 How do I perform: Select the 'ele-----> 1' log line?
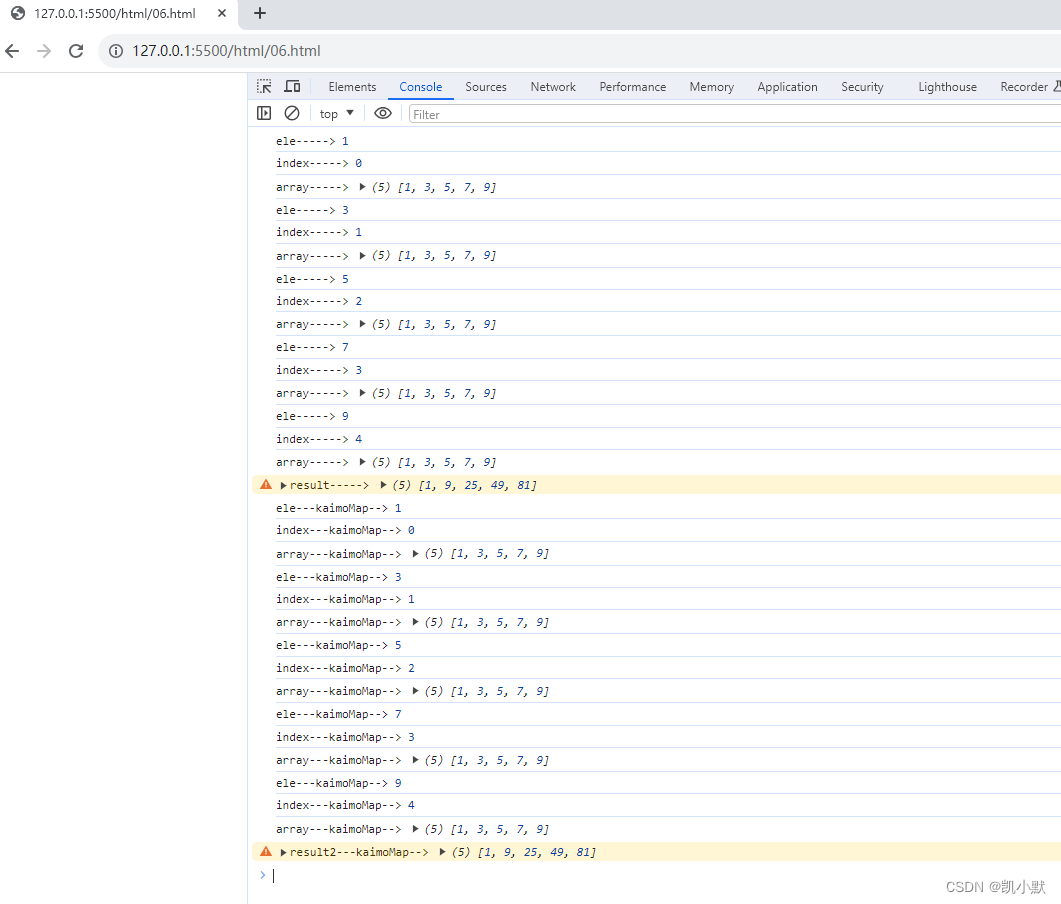tap(312, 141)
